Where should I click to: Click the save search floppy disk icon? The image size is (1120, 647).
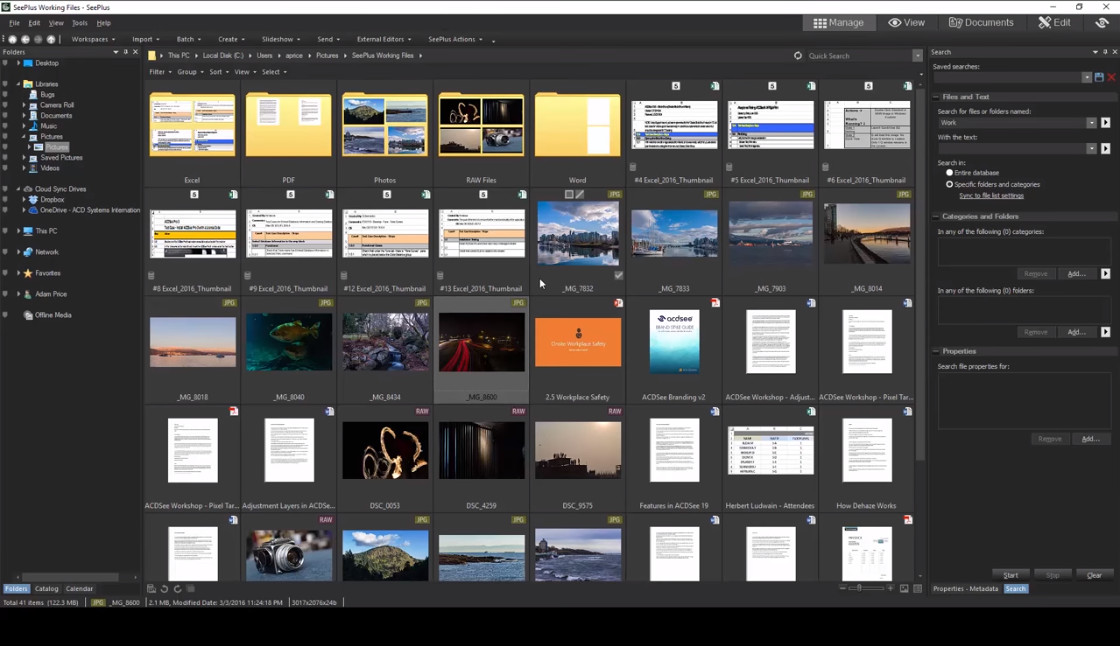[x=1098, y=77]
